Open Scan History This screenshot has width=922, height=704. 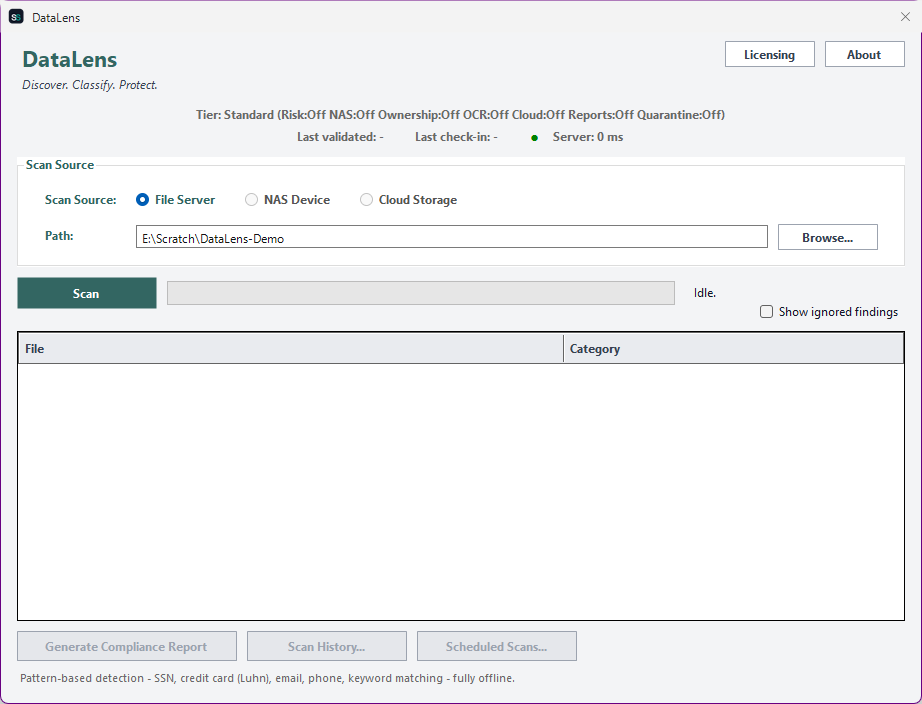326,646
